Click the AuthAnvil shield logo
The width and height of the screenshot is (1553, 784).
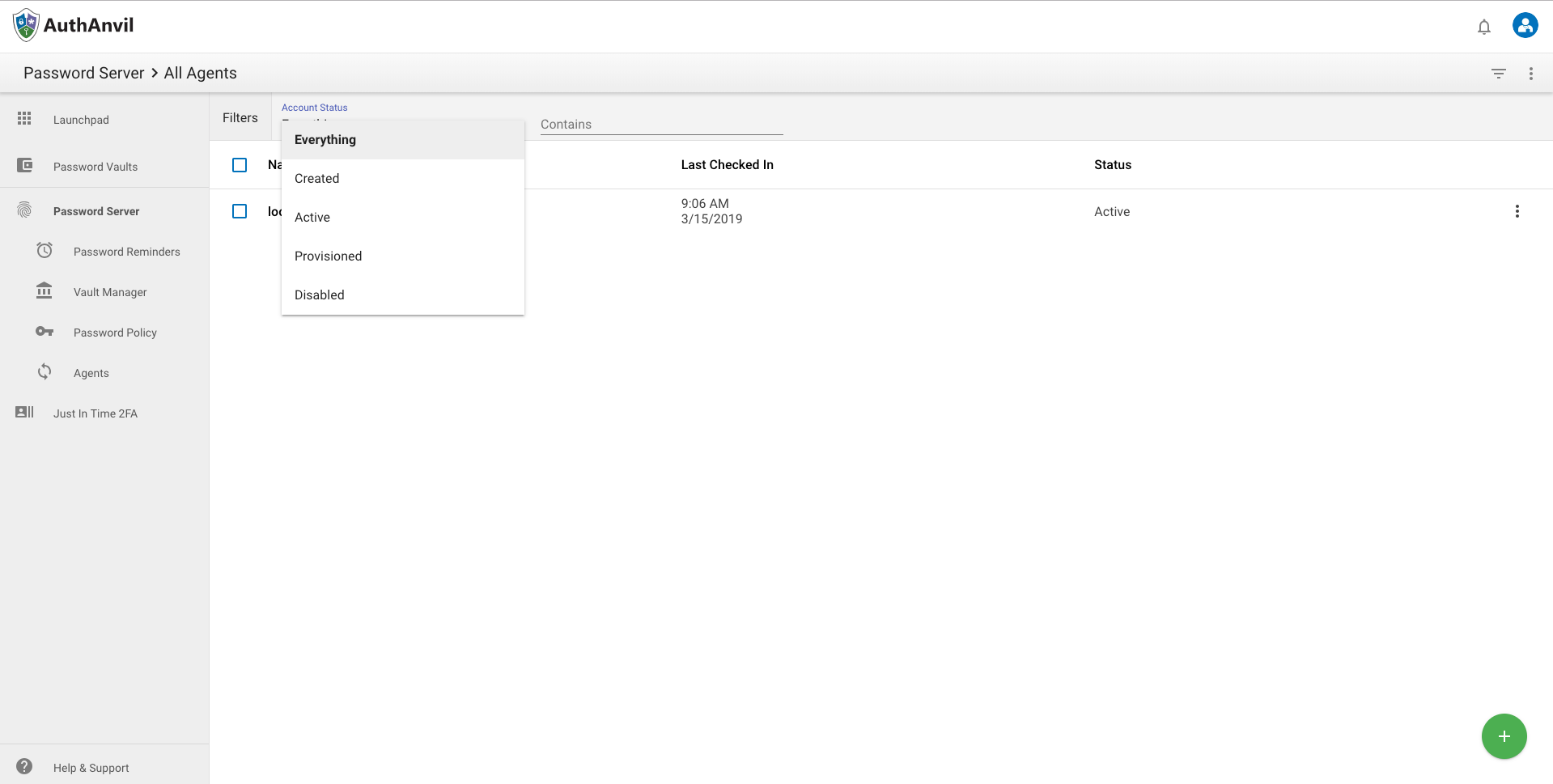pos(26,25)
